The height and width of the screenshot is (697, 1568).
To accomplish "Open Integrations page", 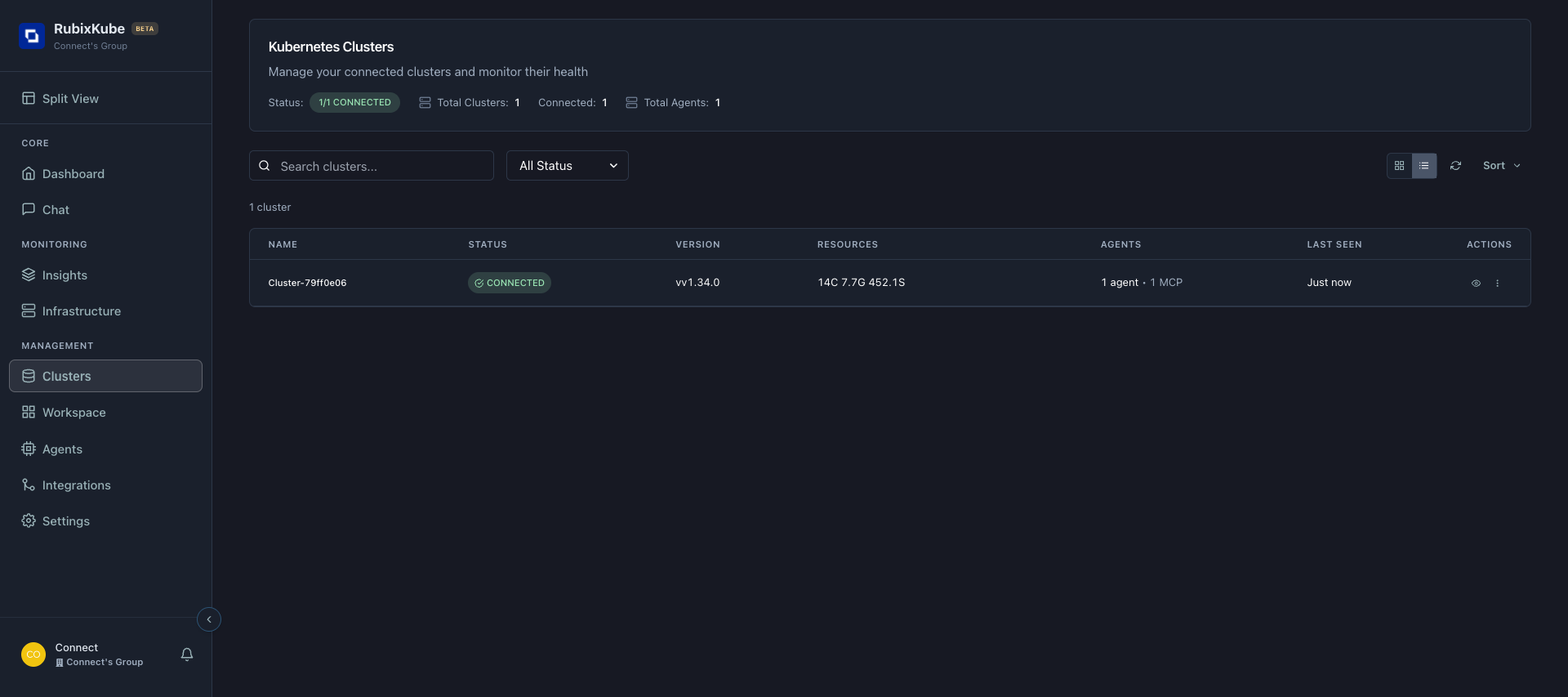I will pos(105,485).
